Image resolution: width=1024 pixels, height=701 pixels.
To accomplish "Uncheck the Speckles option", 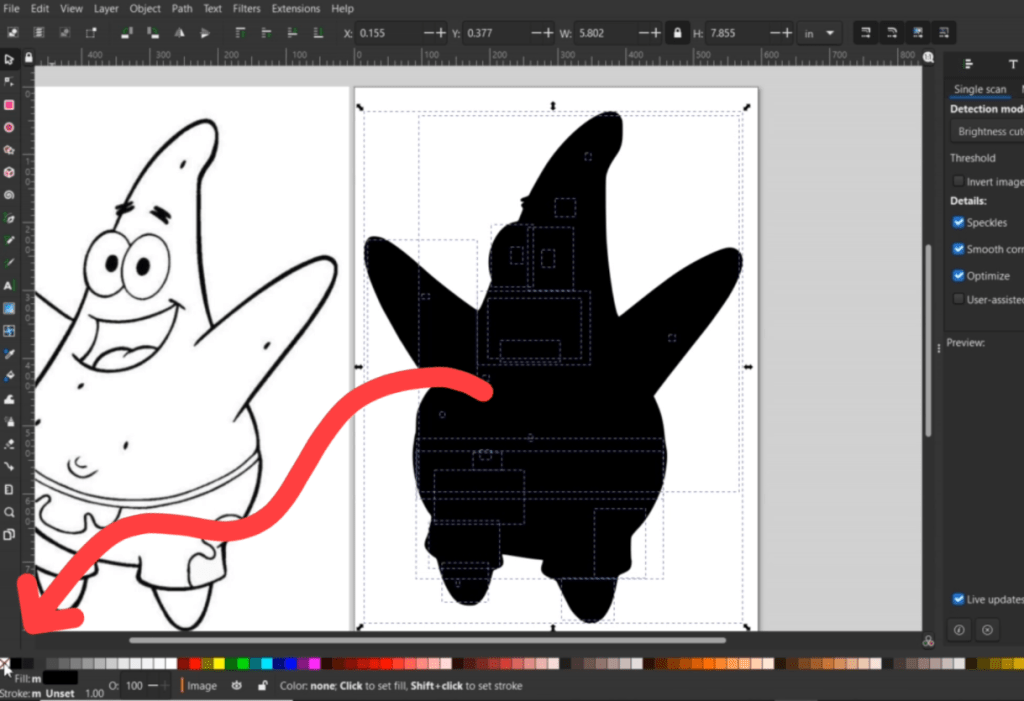I will tap(959, 223).
